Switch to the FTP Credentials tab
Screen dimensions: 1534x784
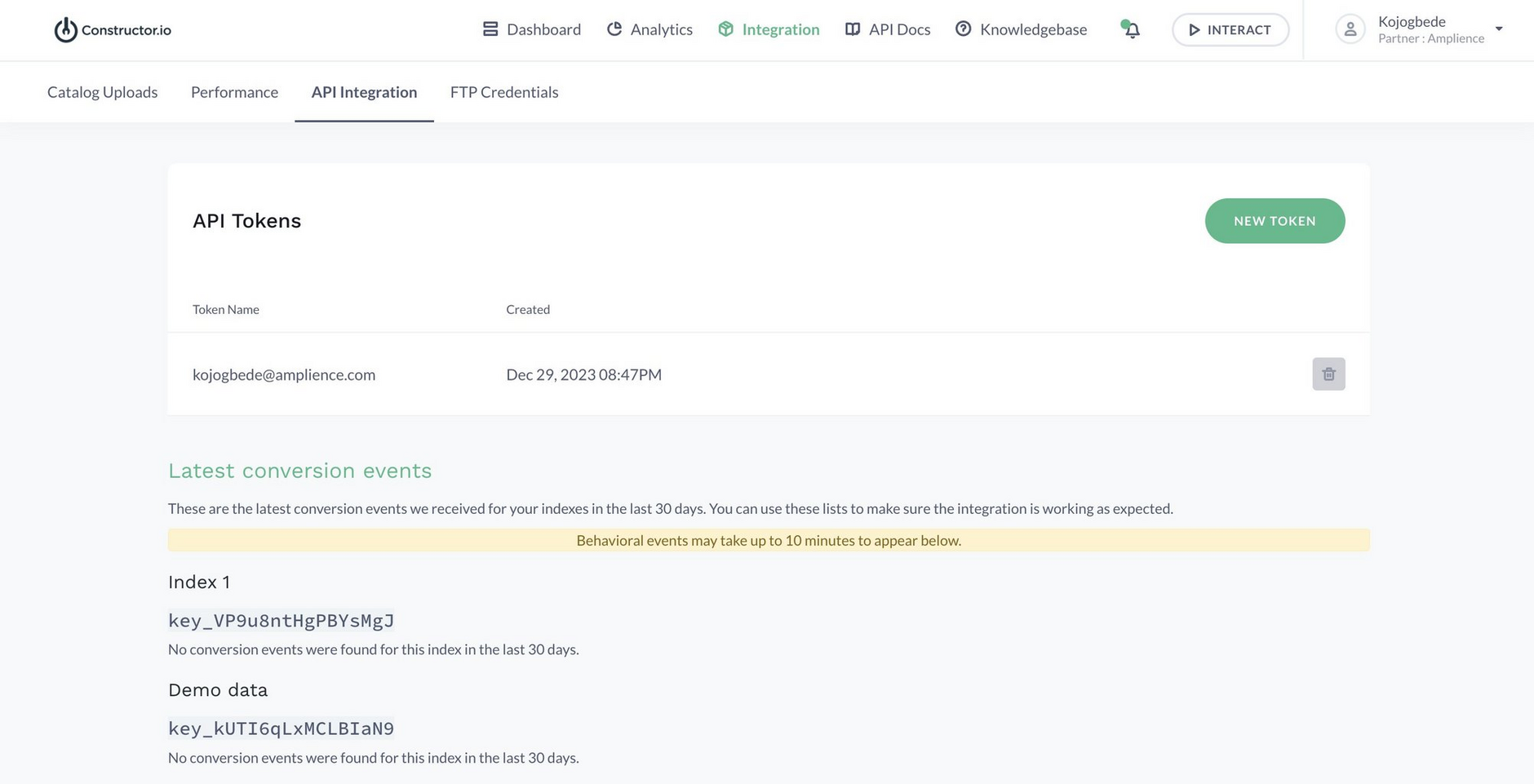coord(504,92)
